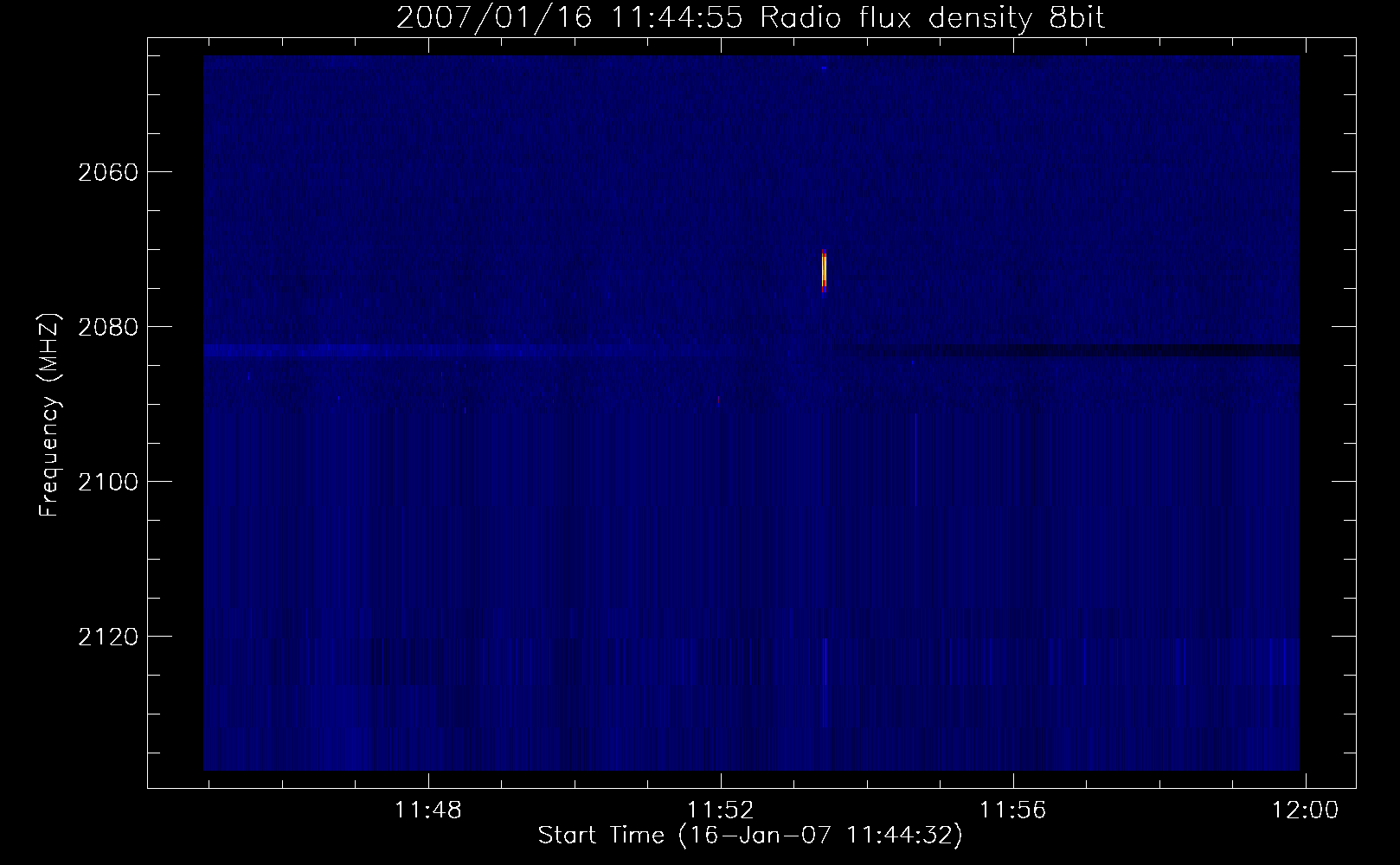The image size is (1400, 865).
Task: Click the 11:48 time tick label
Action: click(428, 811)
